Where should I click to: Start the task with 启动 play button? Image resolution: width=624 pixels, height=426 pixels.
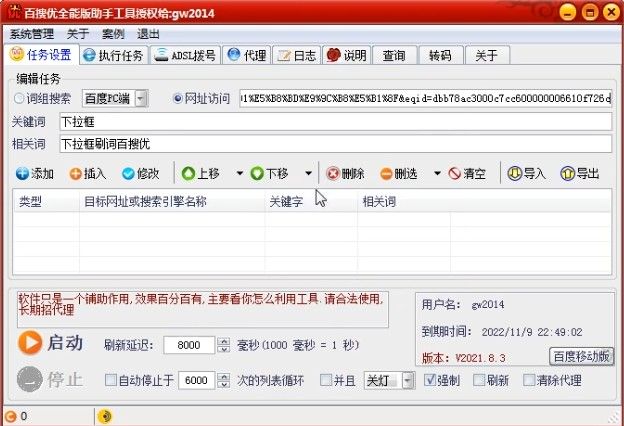[x=51, y=343]
